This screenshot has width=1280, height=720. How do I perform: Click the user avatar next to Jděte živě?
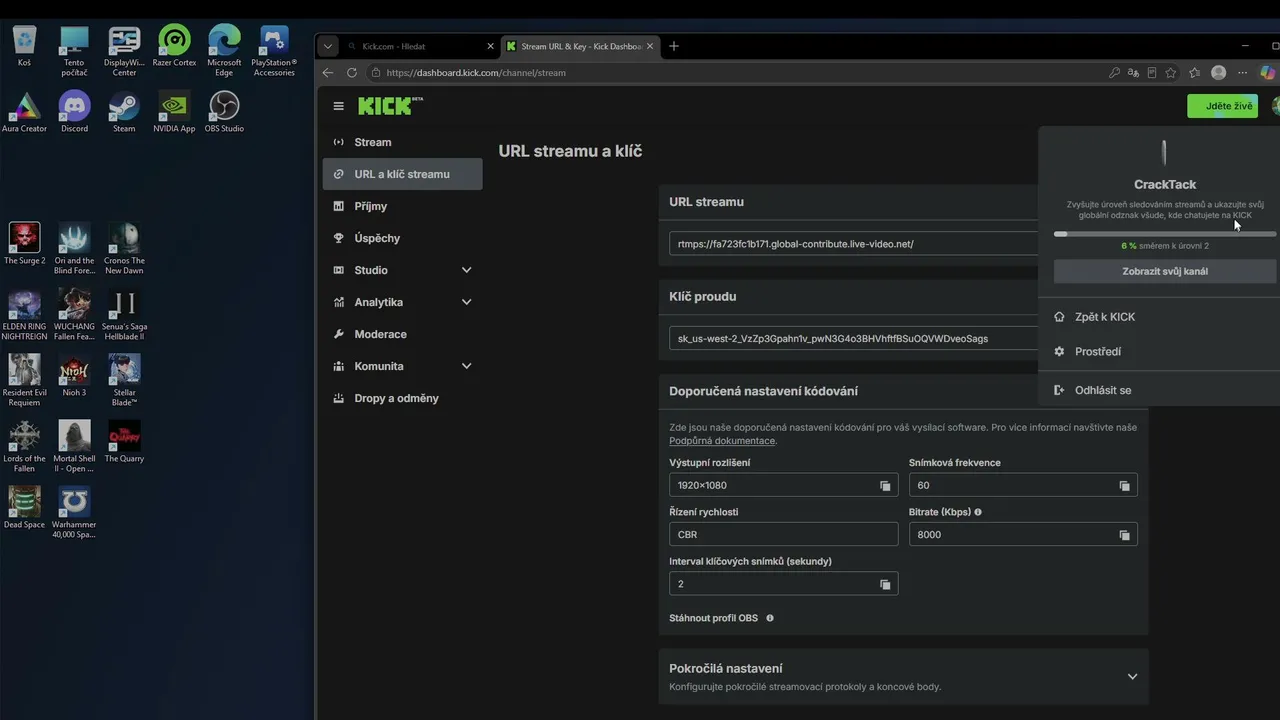point(1275,106)
